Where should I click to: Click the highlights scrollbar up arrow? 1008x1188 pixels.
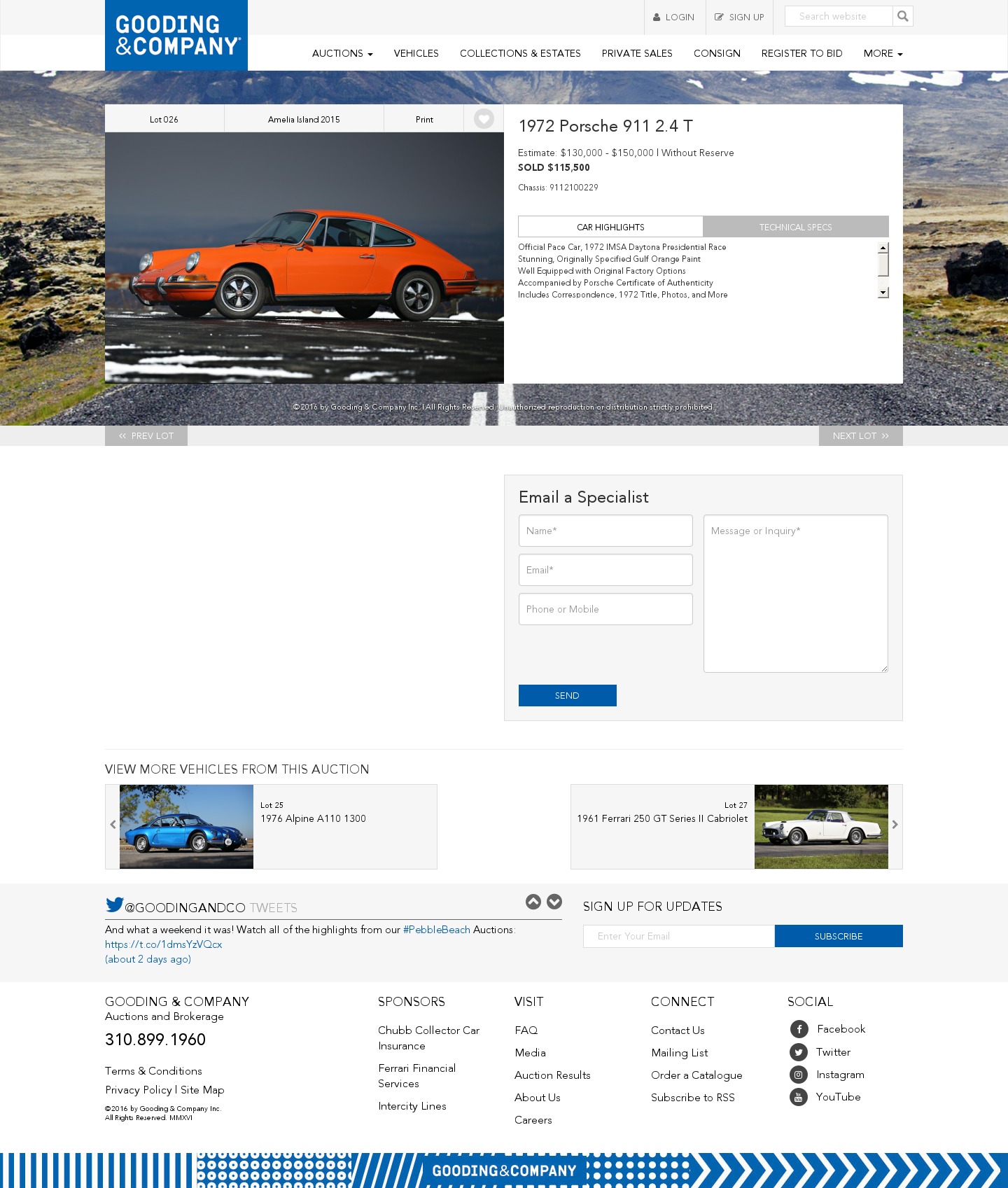tap(883, 248)
